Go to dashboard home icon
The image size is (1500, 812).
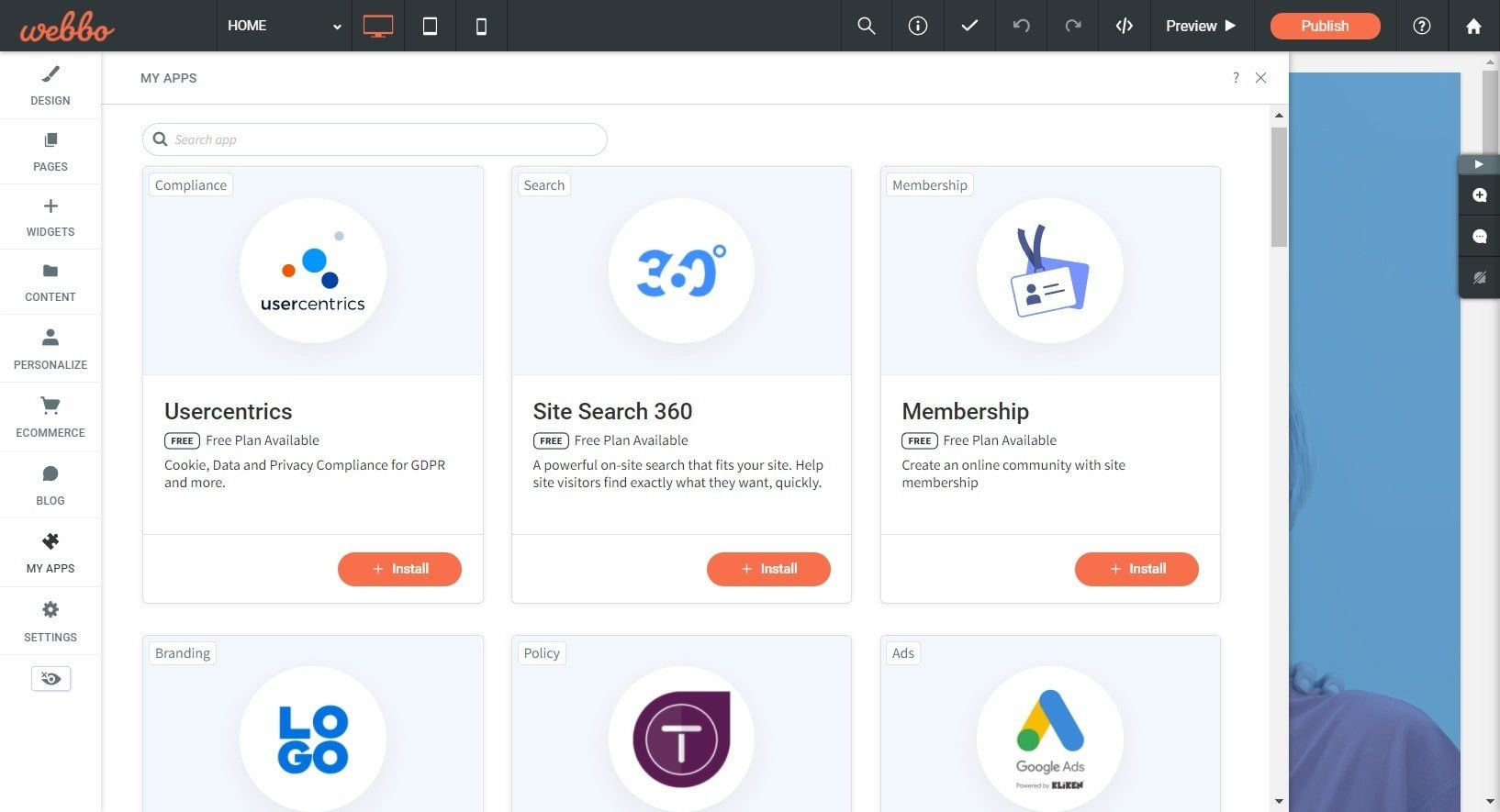(x=1473, y=27)
